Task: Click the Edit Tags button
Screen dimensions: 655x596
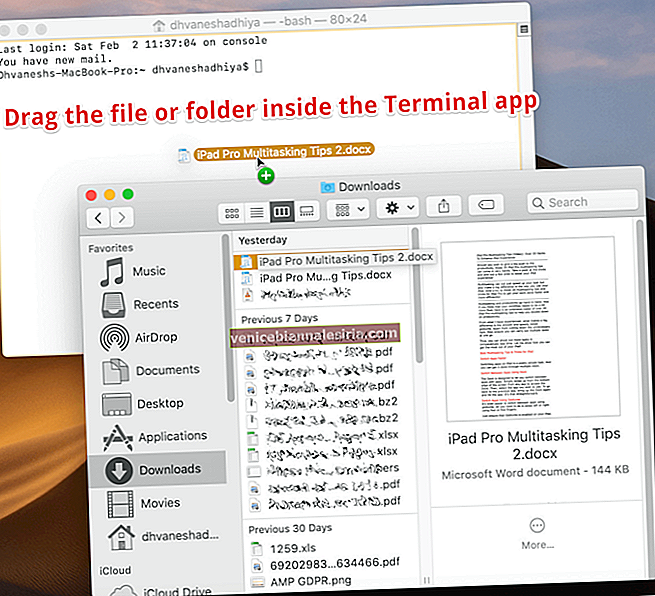Action: coord(486,205)
